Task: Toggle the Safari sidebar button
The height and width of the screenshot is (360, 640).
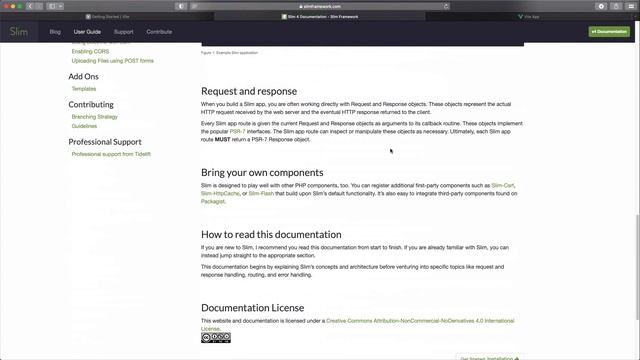Action: point(52,6)
